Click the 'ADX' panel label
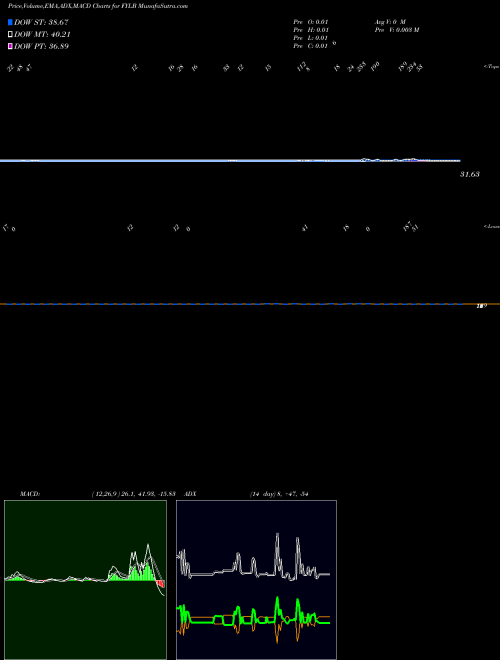The image size is (500, 660). (x=190, y=494)
